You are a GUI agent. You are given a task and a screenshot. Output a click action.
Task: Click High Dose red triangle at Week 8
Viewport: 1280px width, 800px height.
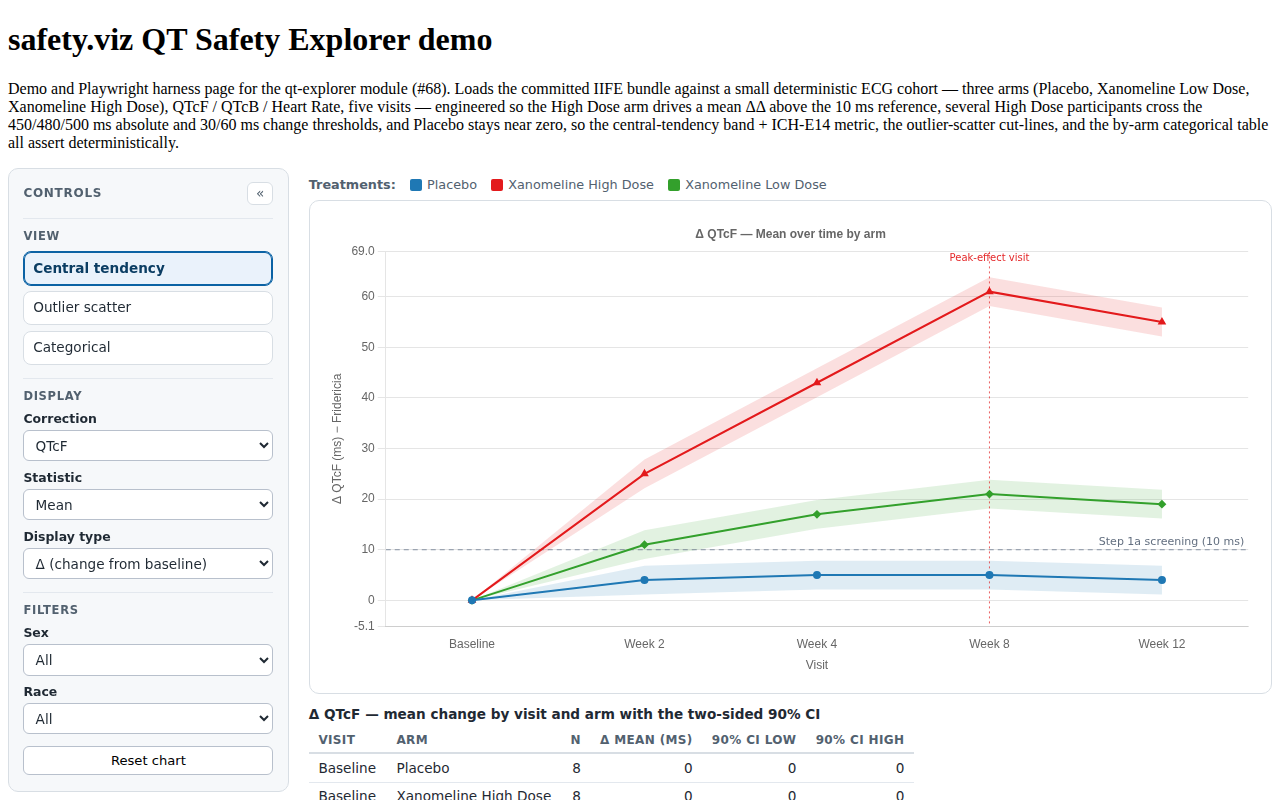coord(989,291)
